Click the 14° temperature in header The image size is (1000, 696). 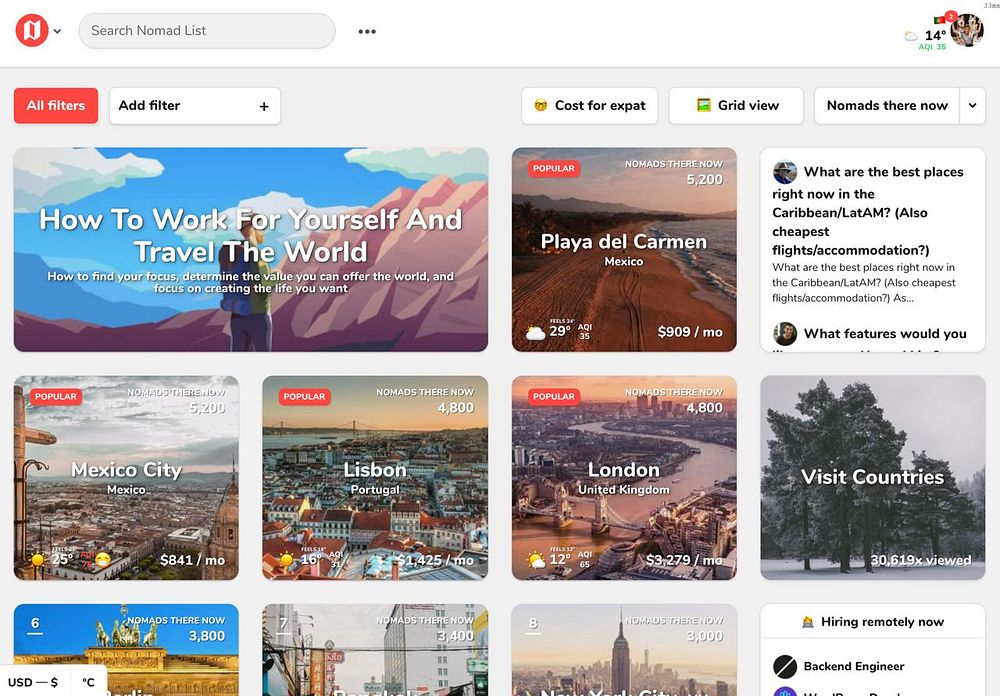point(935,35)
